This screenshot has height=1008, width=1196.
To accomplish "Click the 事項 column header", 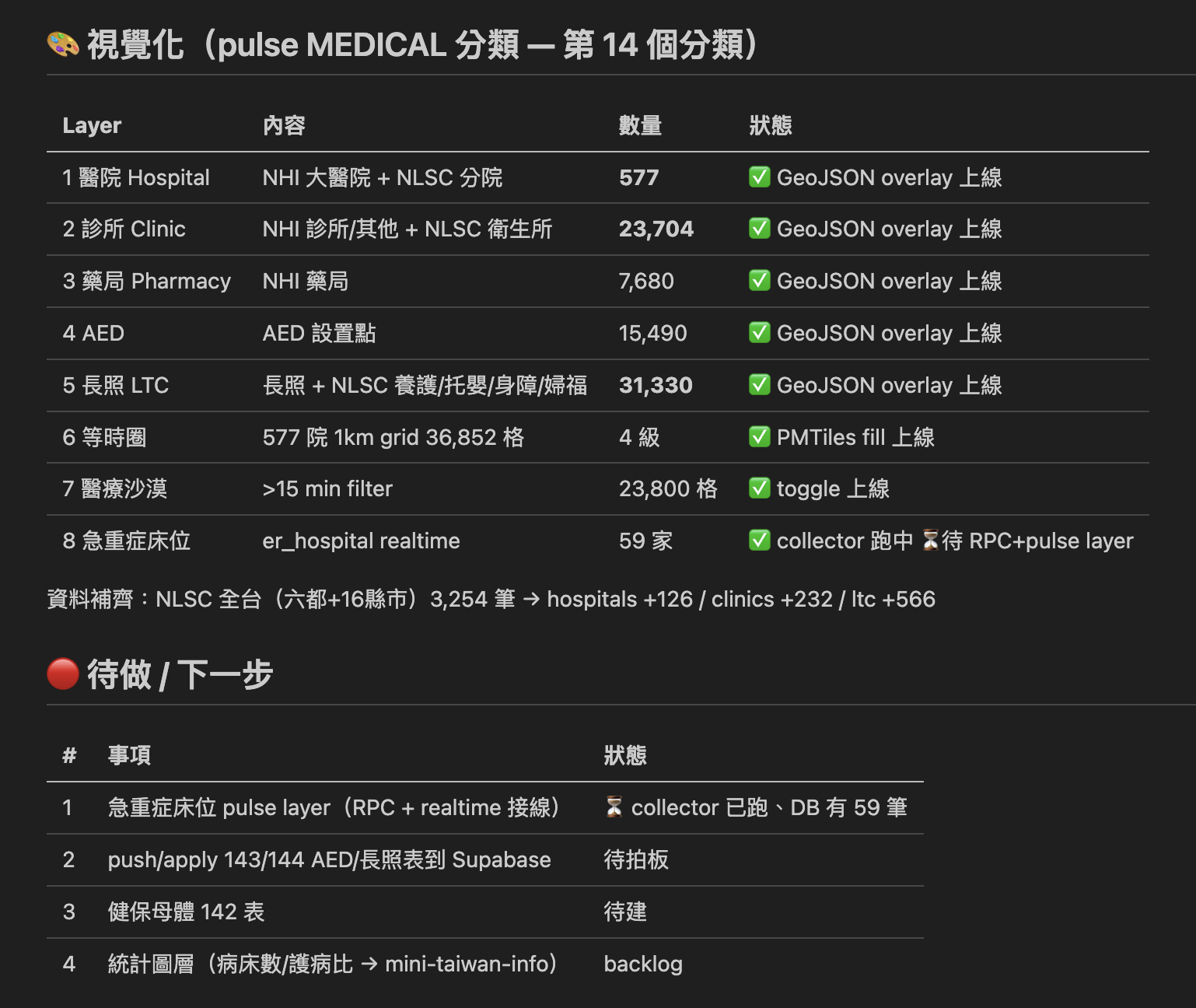I will 129,755.
